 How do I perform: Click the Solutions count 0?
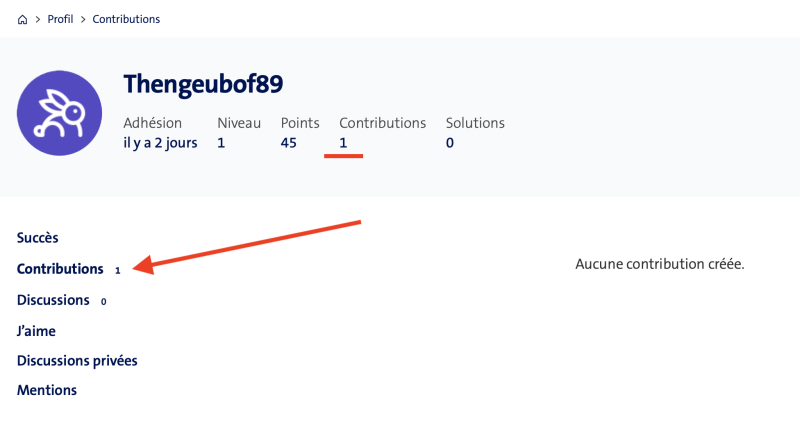click(450, 143)
